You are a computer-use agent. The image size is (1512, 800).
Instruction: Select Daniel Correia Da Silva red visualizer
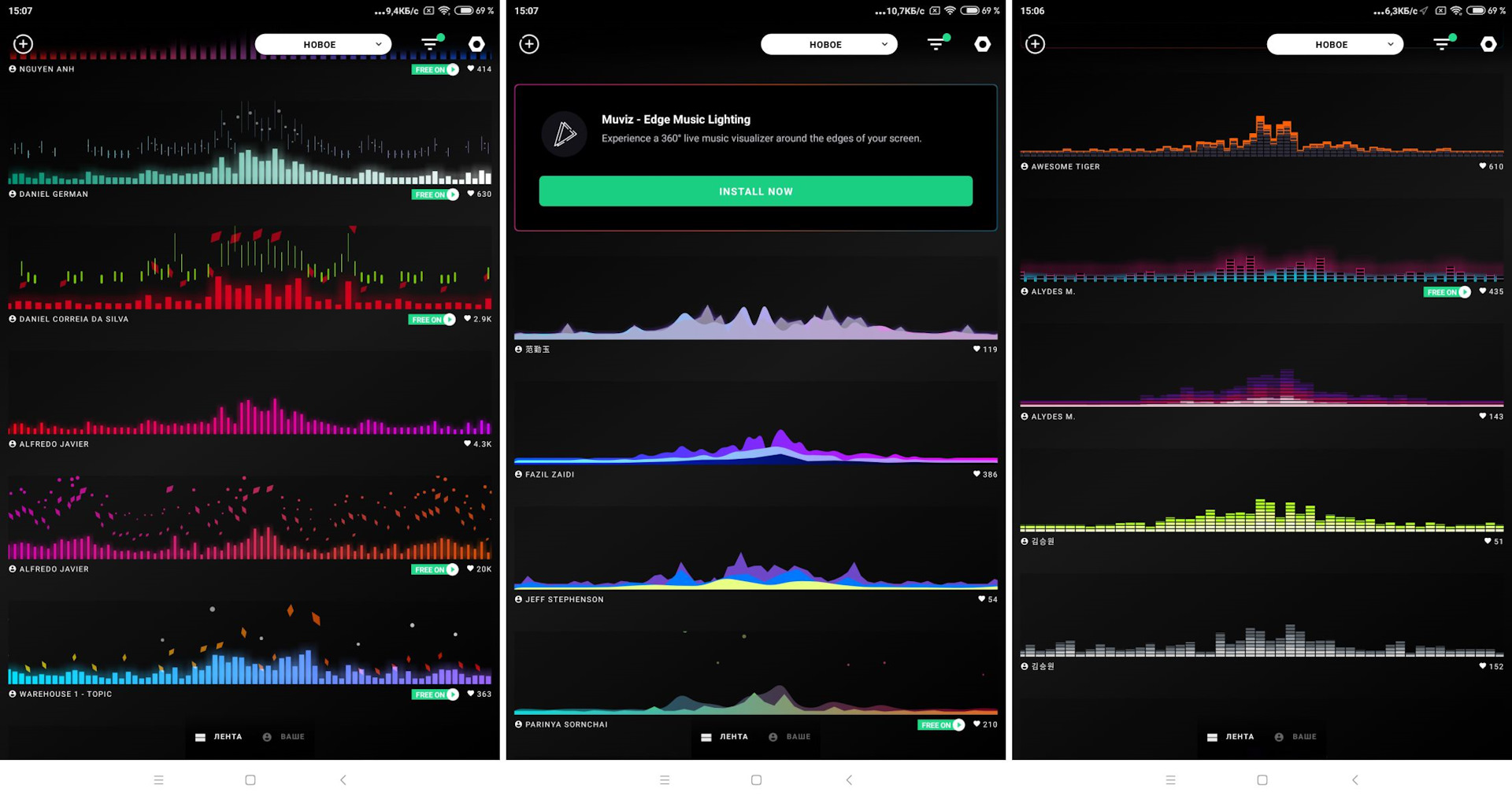pyautogui.click(x=250, y=267)
